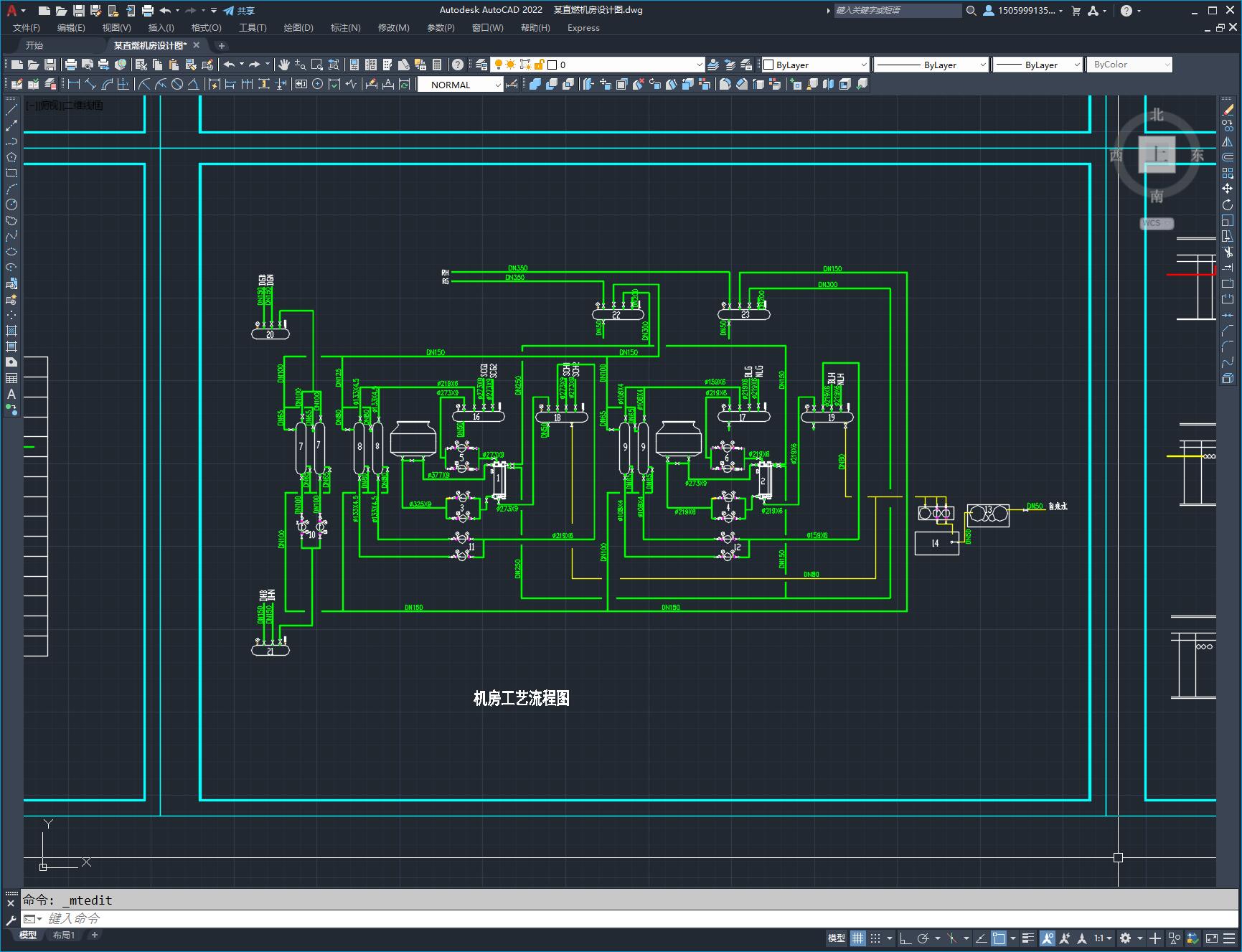Screen dimensions: 1242x952
Task: Toggle snap mode in status bar
Action: click(875, 938)
